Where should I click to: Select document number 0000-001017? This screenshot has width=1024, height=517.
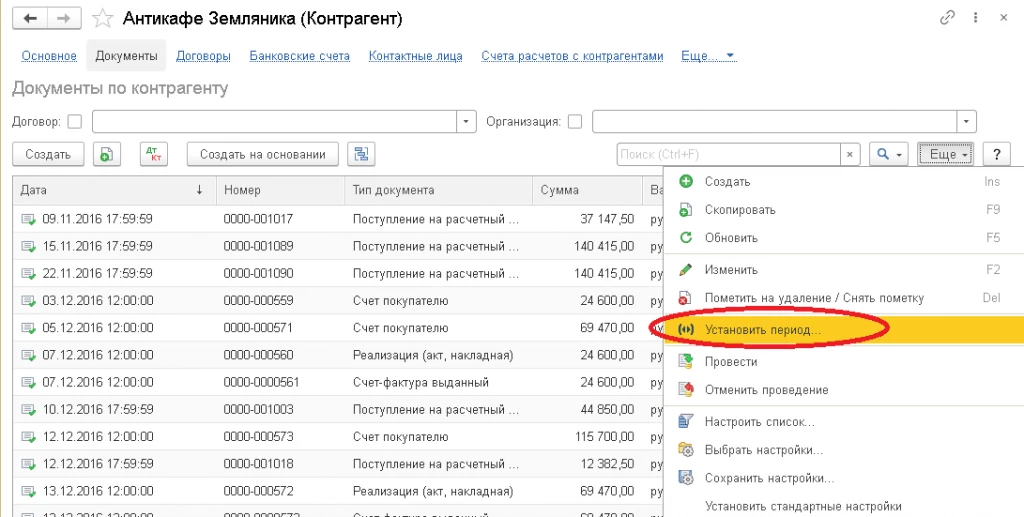tap(259, 219)
